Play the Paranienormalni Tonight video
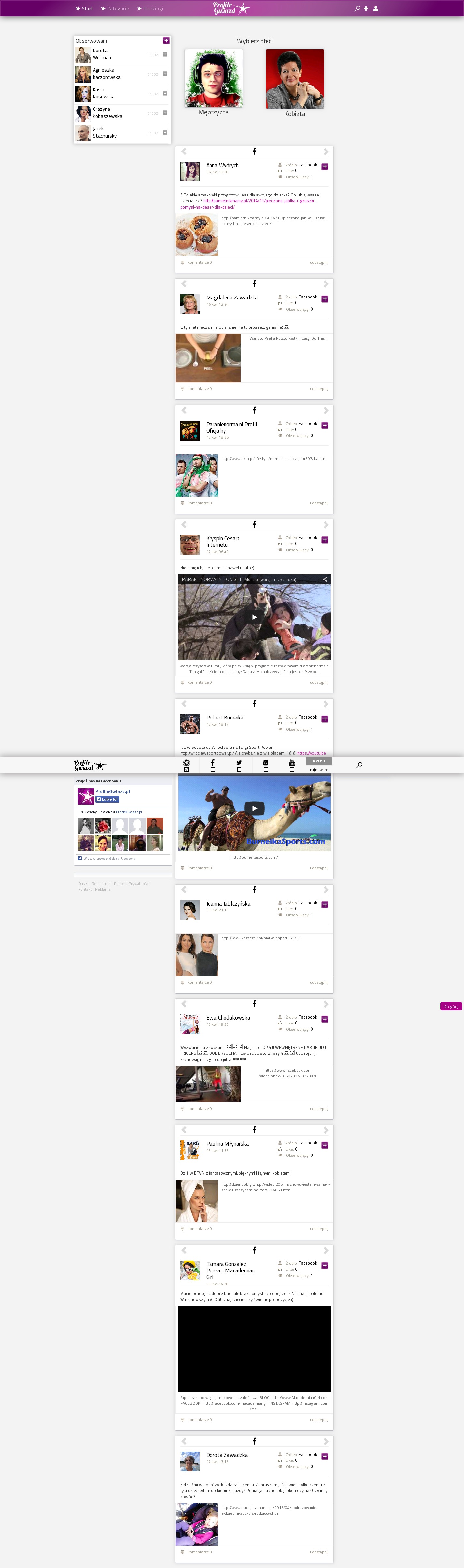Image resolution: width=464 pixels, height=1568 pixels. pyautogui.click(x=254, y=617)
